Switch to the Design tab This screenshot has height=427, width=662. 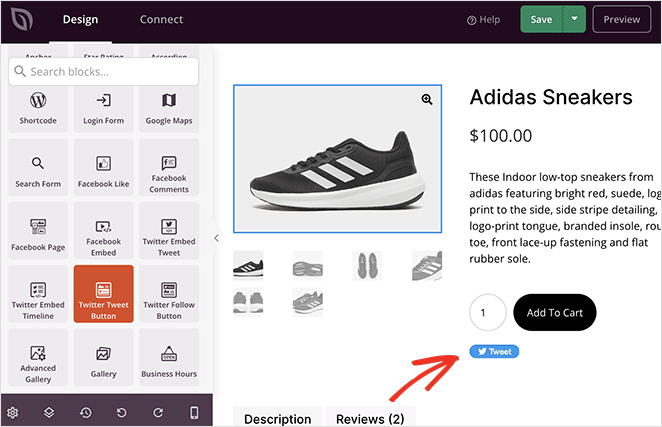(x=80, y=19)
